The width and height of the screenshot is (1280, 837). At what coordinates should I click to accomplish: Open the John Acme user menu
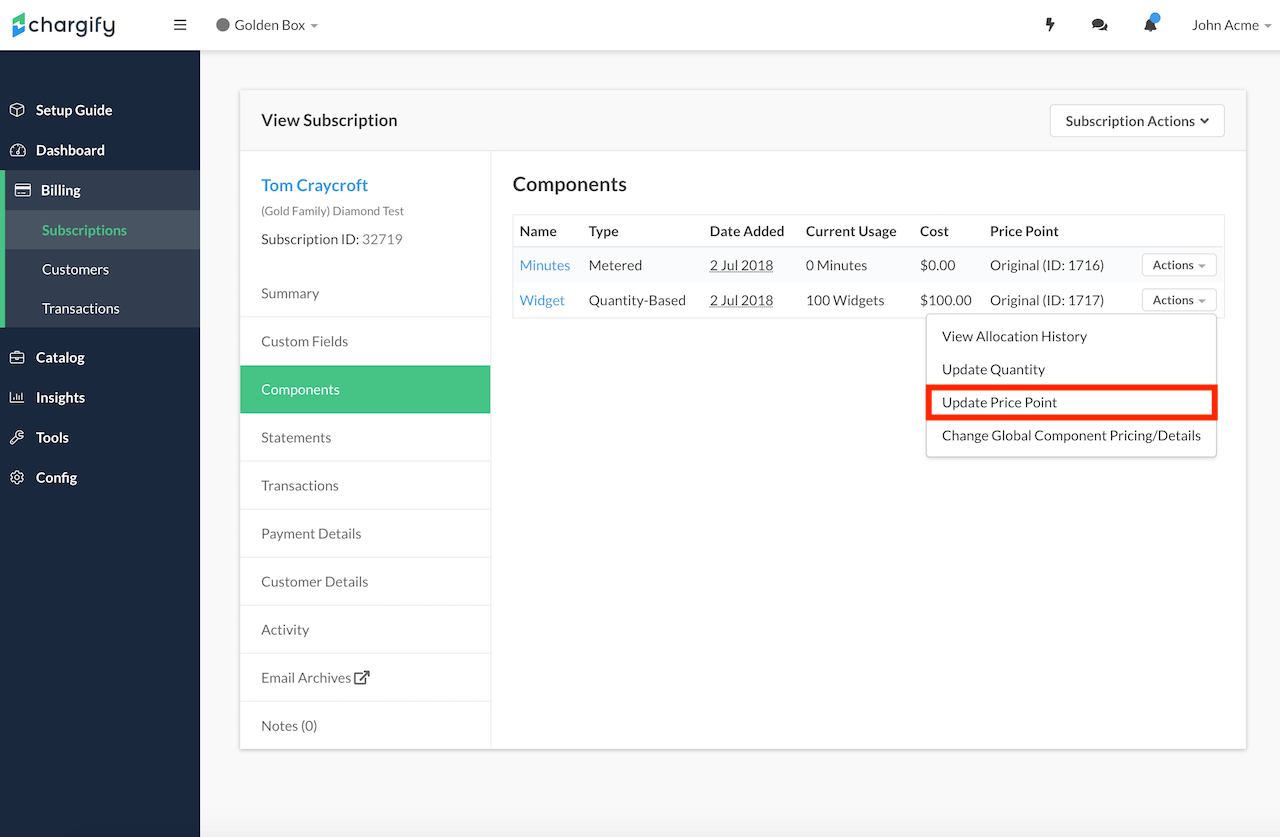pyautogui.click(x=1231, y=25)
